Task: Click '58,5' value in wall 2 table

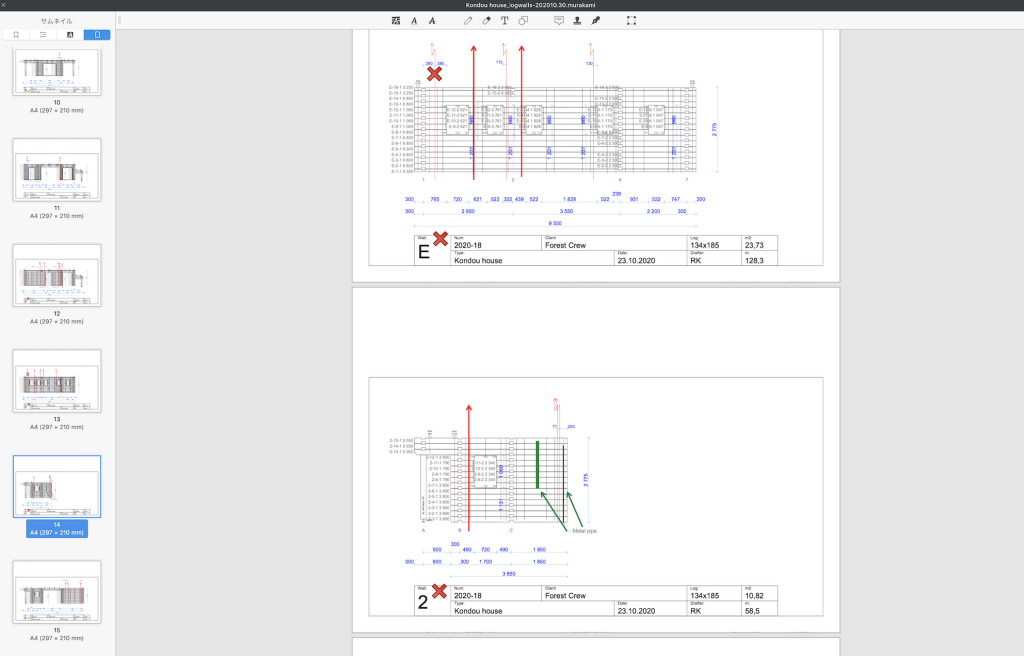Action: [x=752, y=611]
